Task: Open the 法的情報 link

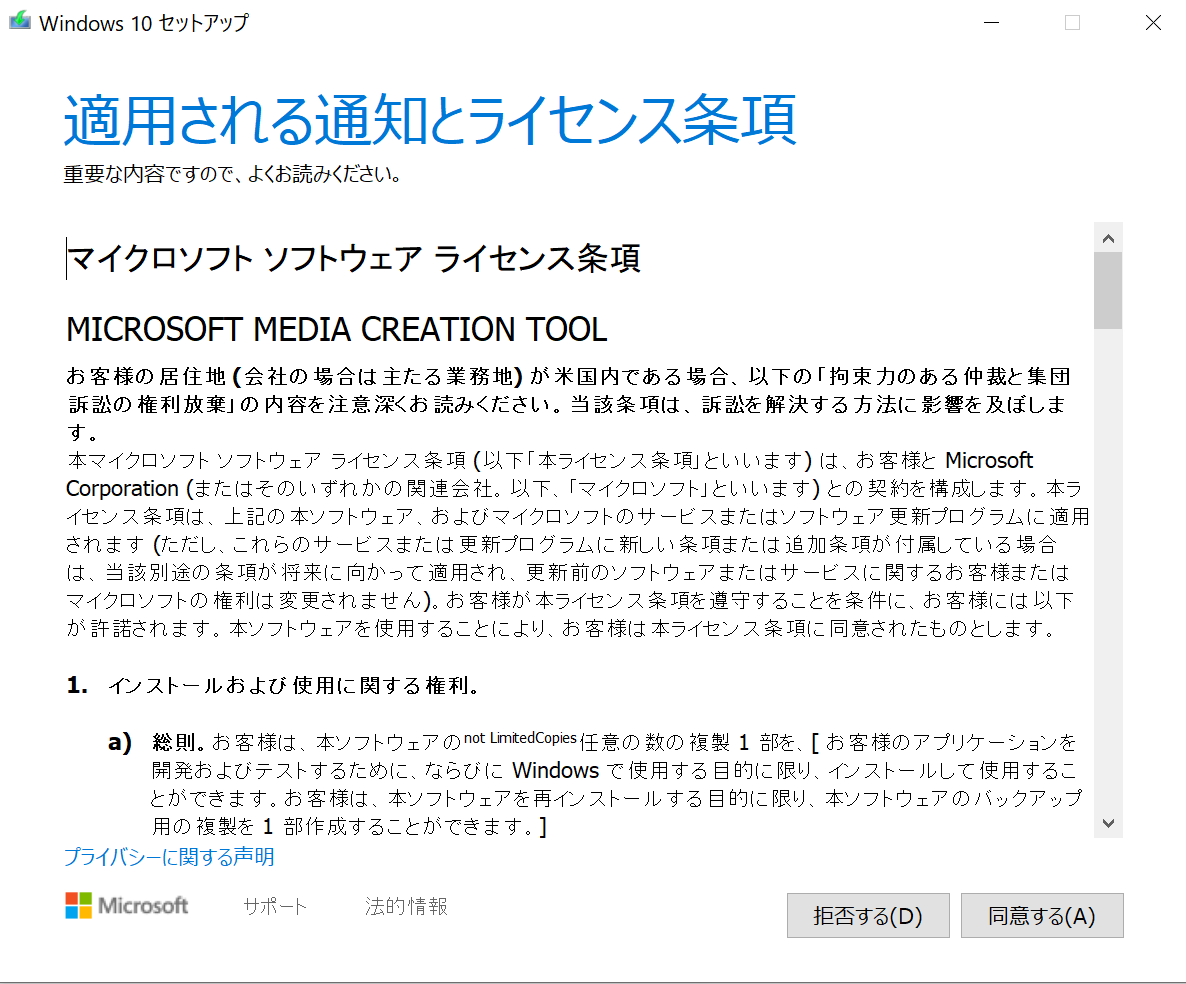Action: (406, 906)
